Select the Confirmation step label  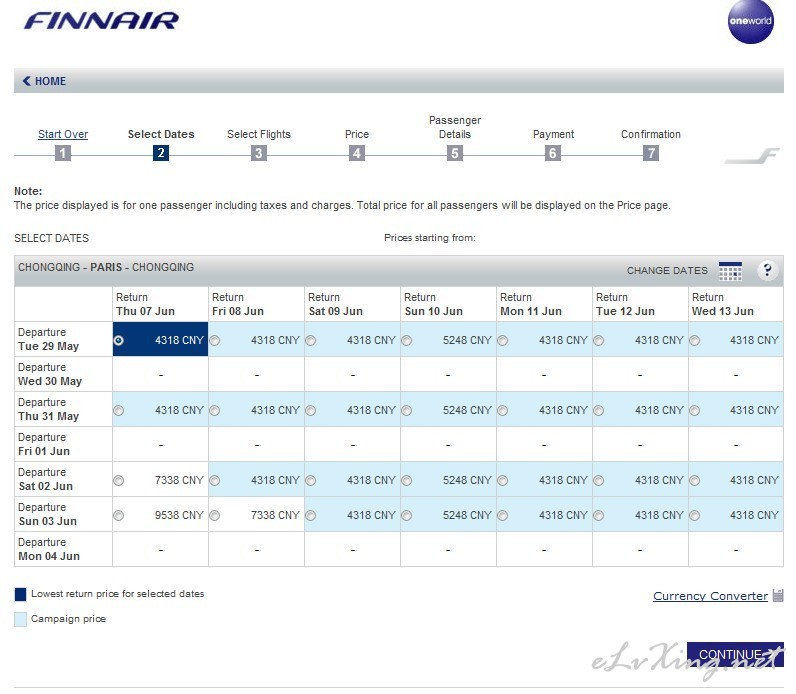click(651, 134)
